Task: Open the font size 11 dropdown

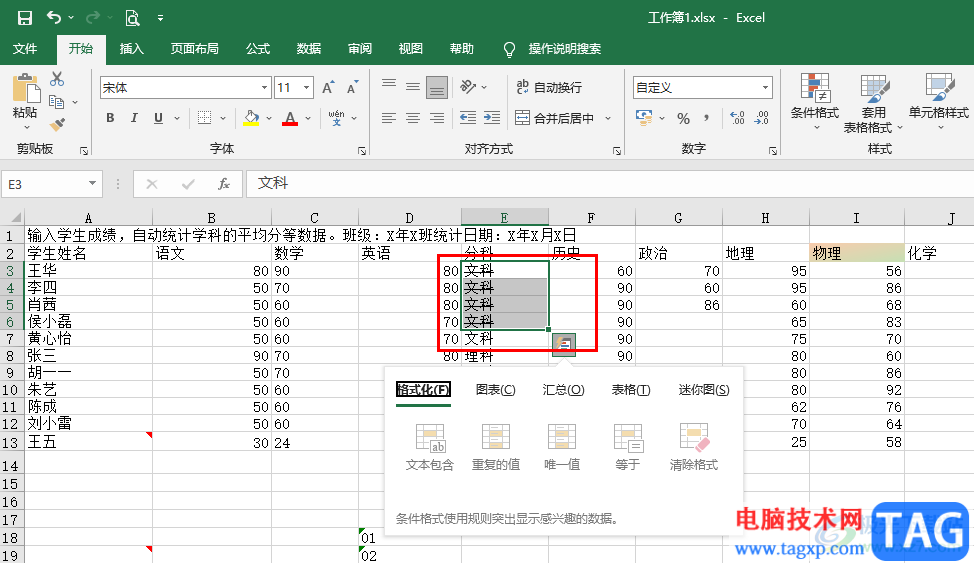Action: click(306, 88)
